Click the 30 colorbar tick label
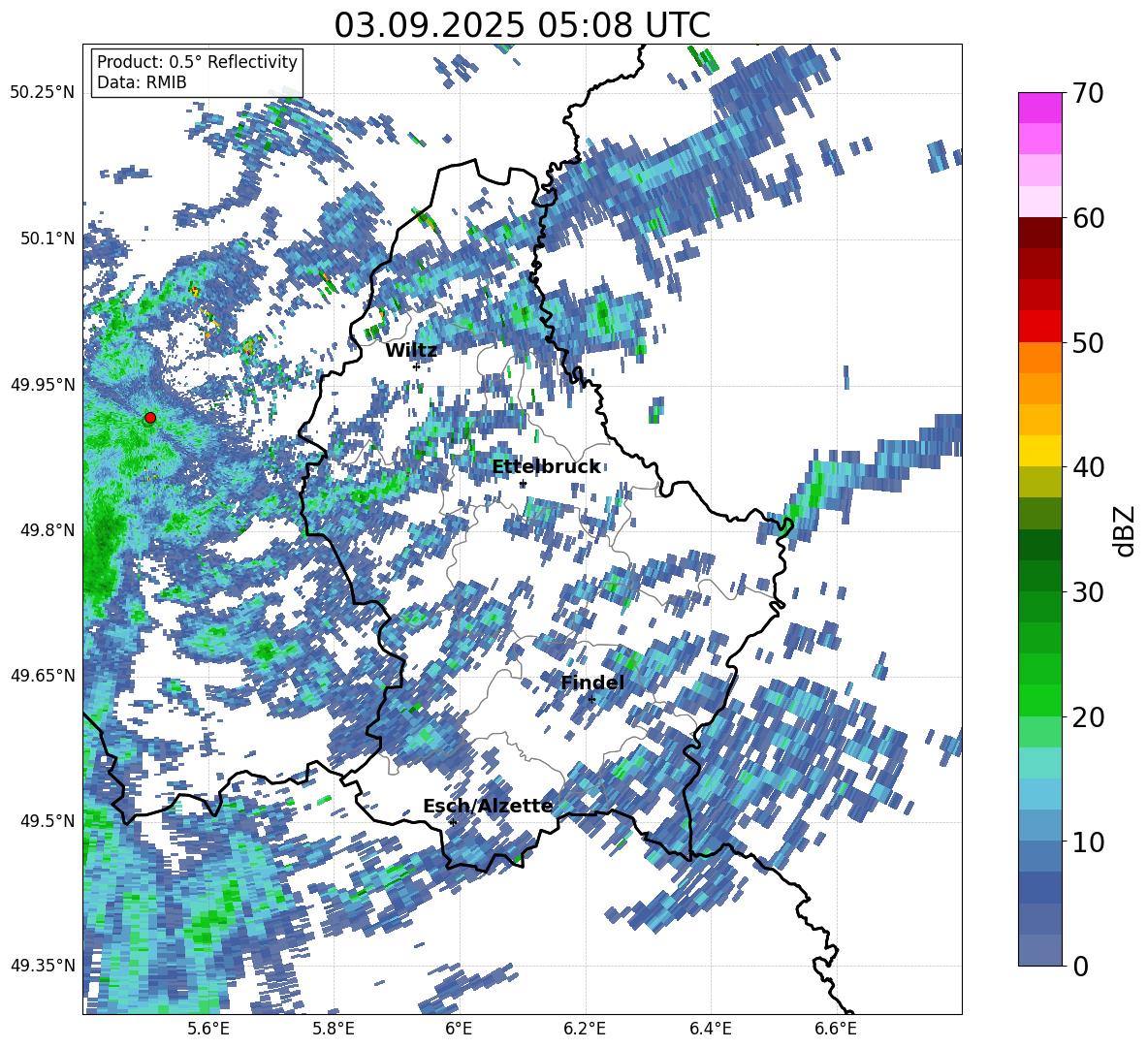 point(1088,592)
